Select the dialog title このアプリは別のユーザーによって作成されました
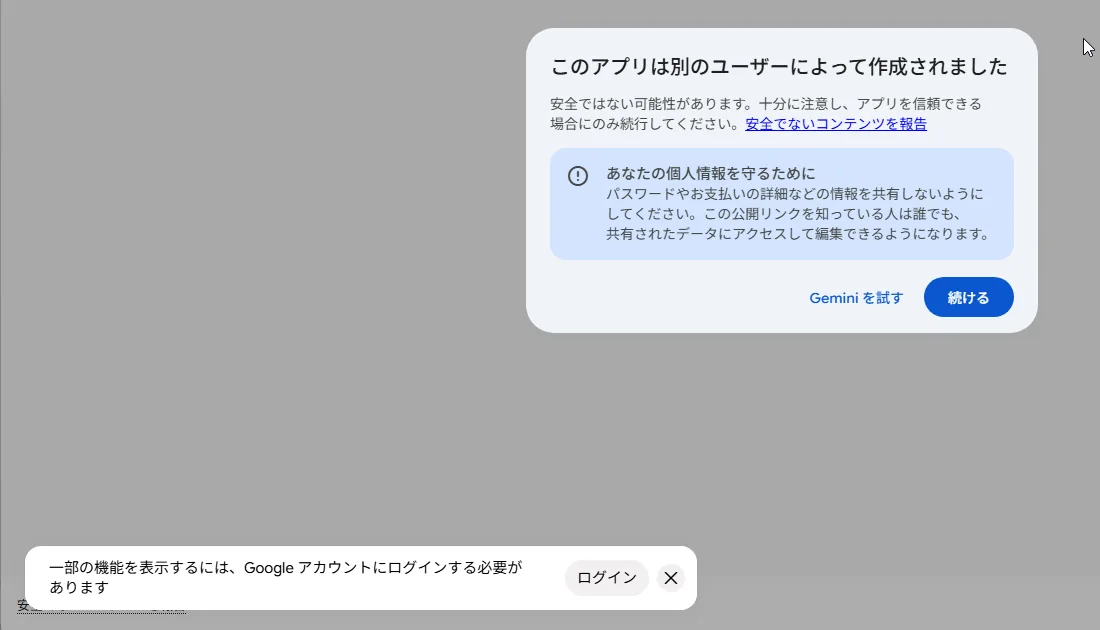This screenshot has width=1100, height=630. tap(779, 67)
